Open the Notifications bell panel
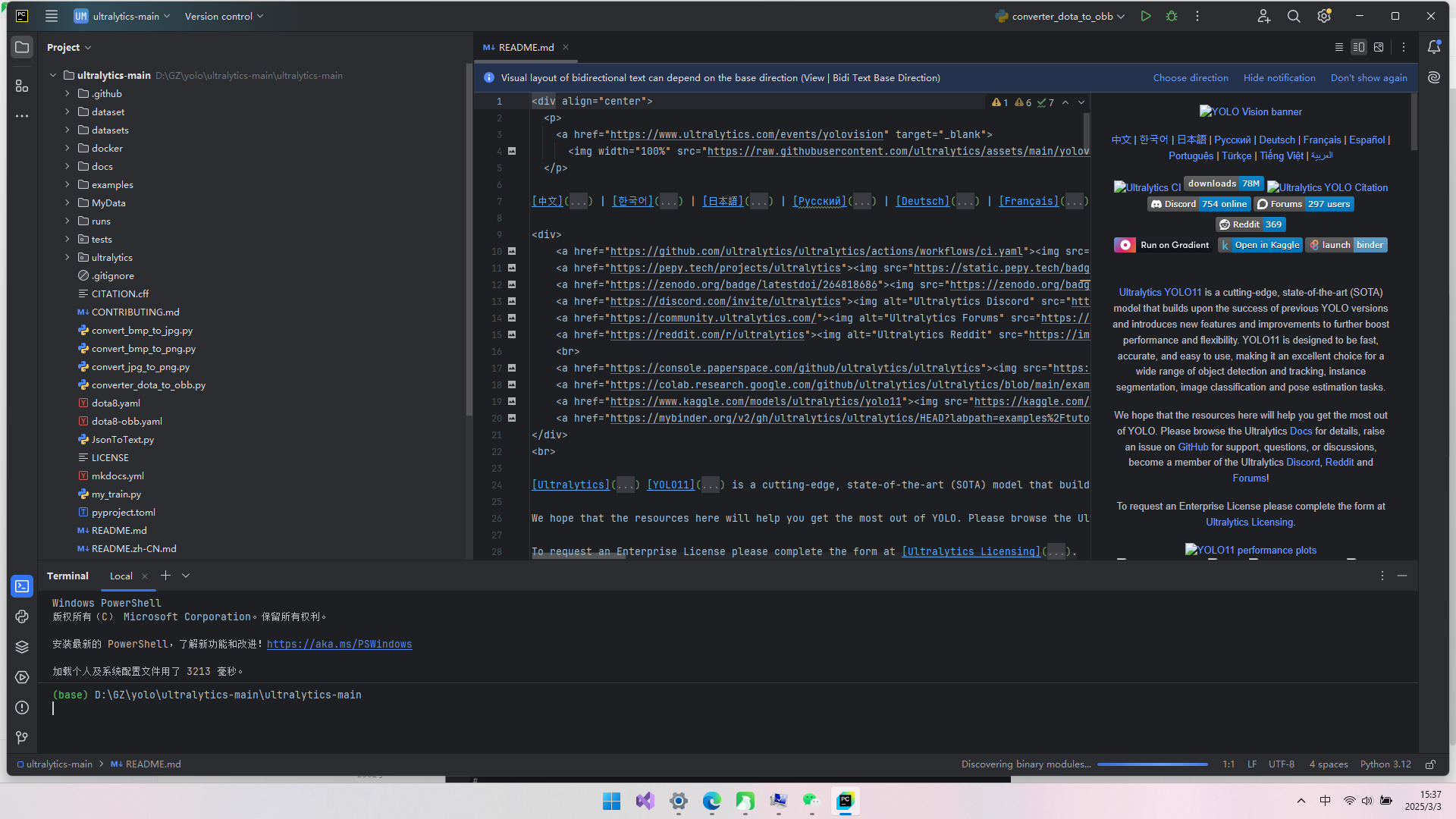This screenshot has height=819, width=1456. [x=1433, y=47]
